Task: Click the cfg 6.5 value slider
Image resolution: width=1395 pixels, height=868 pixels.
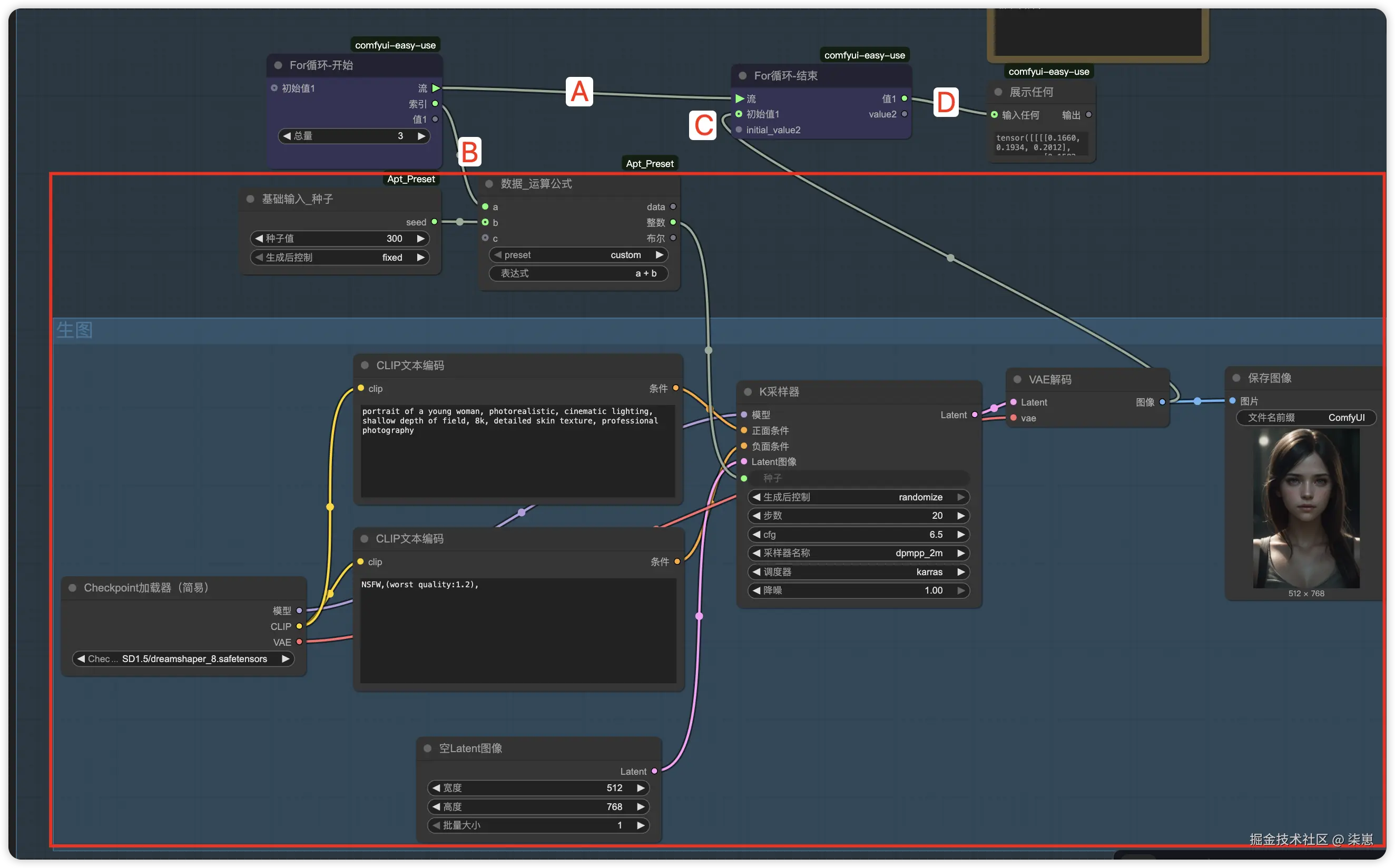Action: click(x=858, y=535)
